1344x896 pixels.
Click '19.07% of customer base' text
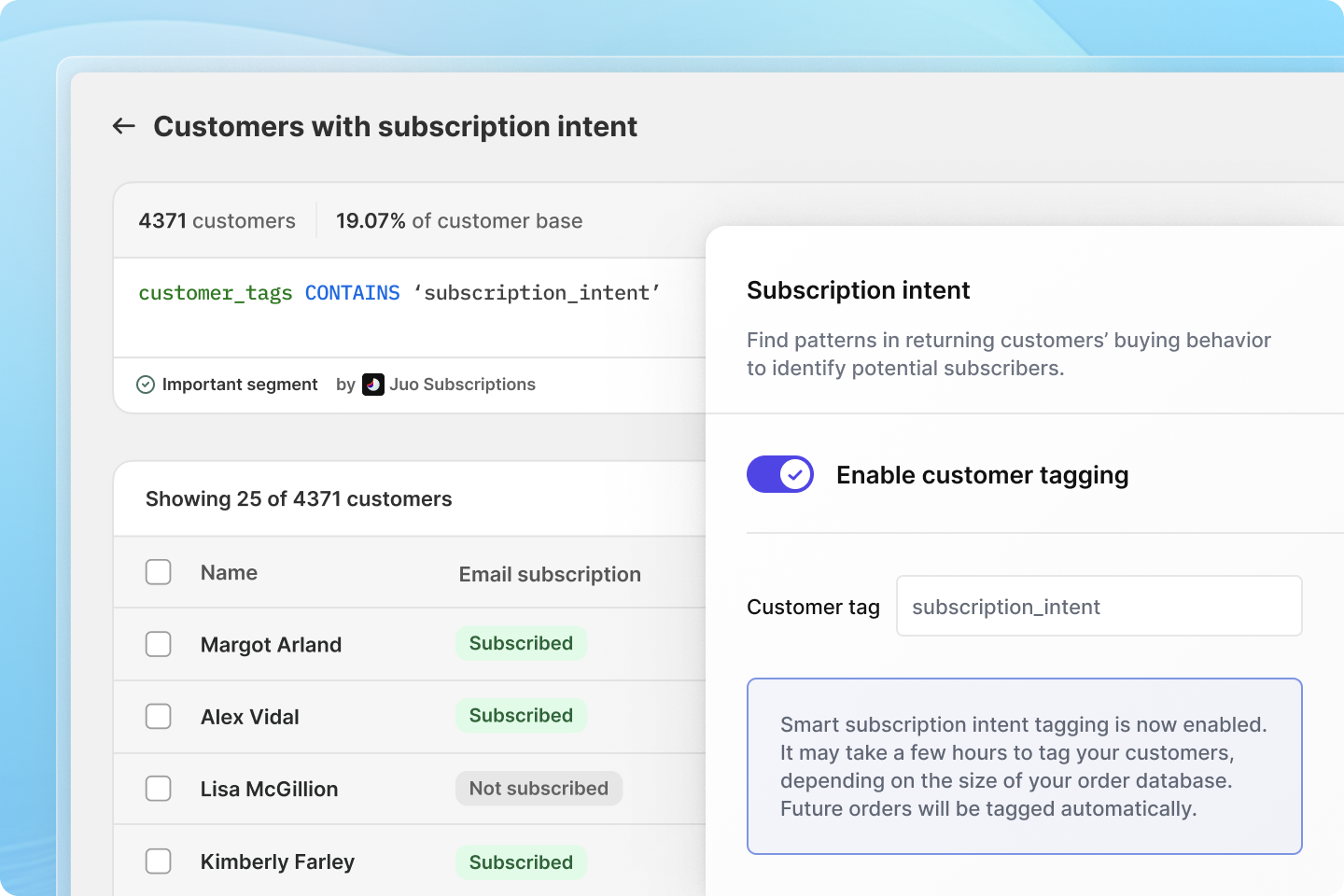[x=459, y=221]
